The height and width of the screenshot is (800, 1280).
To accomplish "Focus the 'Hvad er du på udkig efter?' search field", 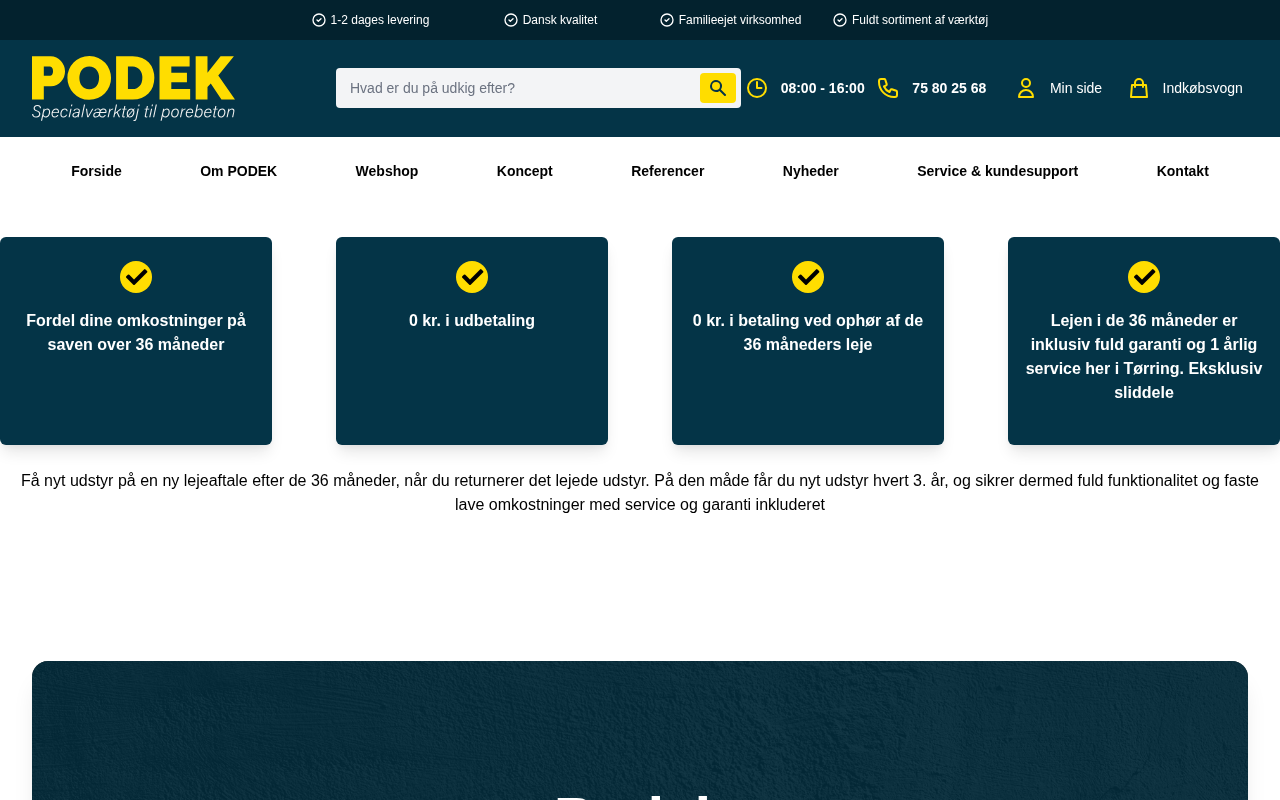I will click(x=518, y=88).
